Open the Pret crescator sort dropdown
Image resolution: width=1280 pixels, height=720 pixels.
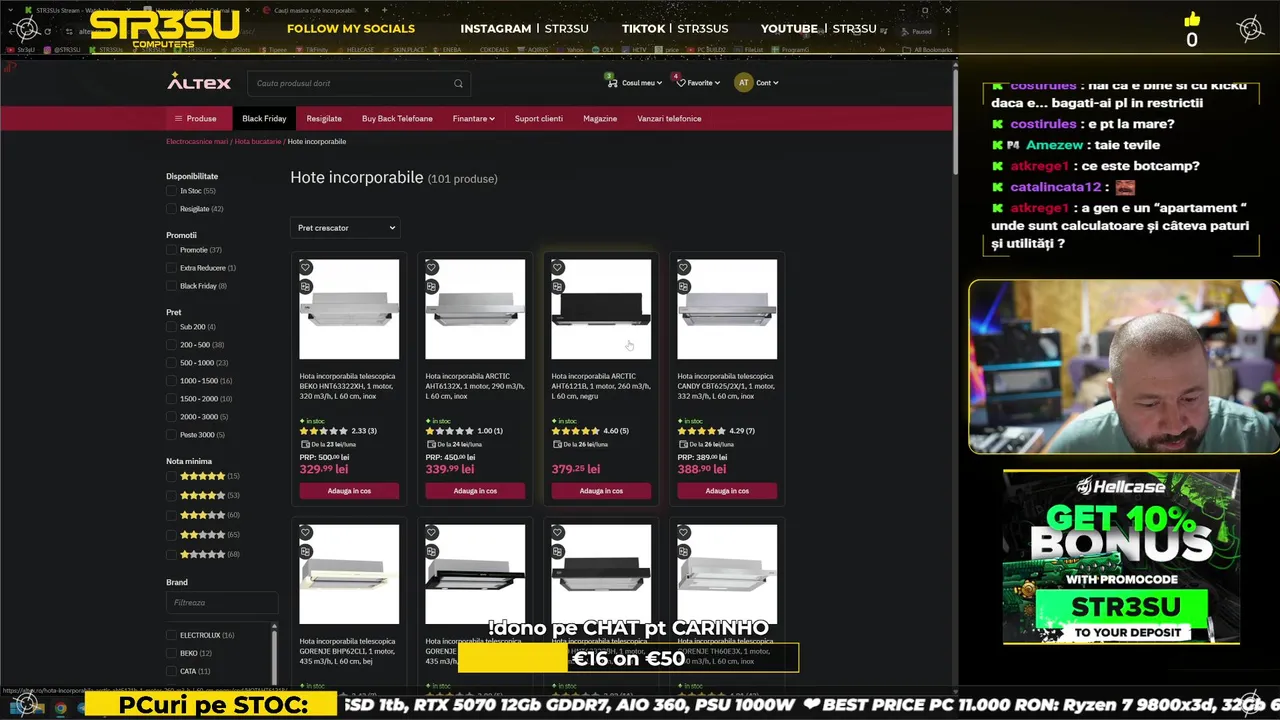pyautogui.click(x=345, y=228)
